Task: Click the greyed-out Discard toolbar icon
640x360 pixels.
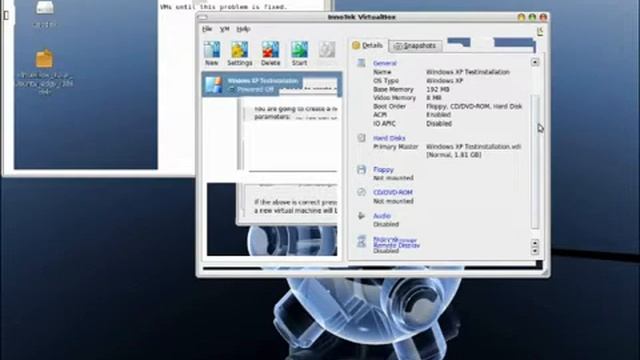Action: click(327, 50)
